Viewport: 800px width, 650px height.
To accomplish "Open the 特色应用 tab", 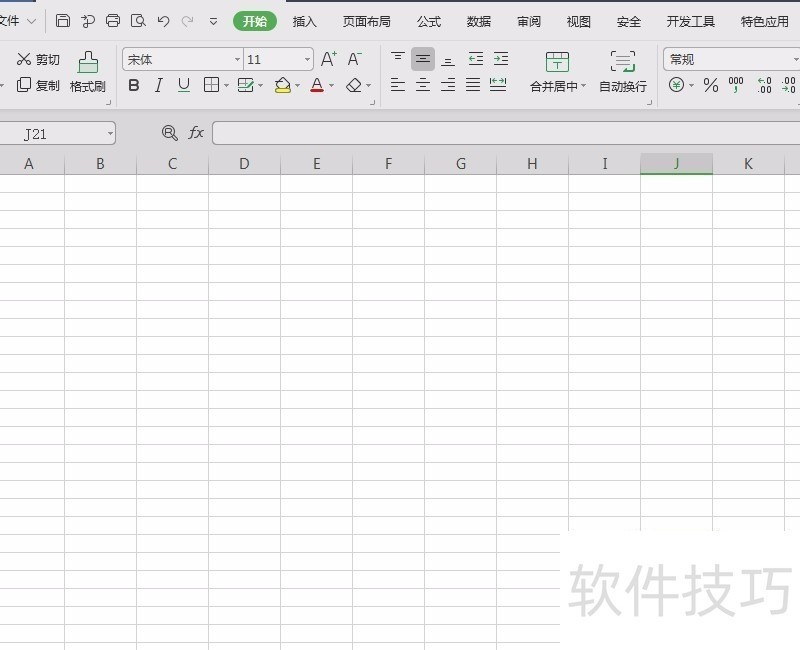I will [x=764, y=21].
